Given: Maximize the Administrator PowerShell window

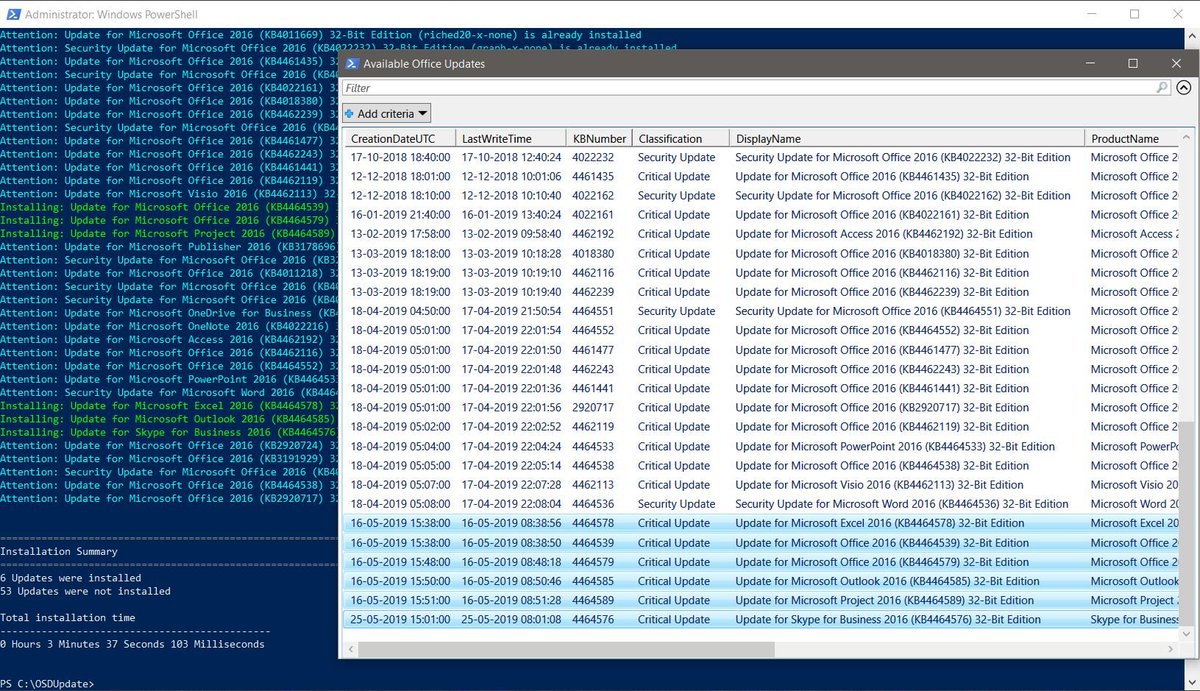Looking at the screenshot, I should pos(1134,14).
